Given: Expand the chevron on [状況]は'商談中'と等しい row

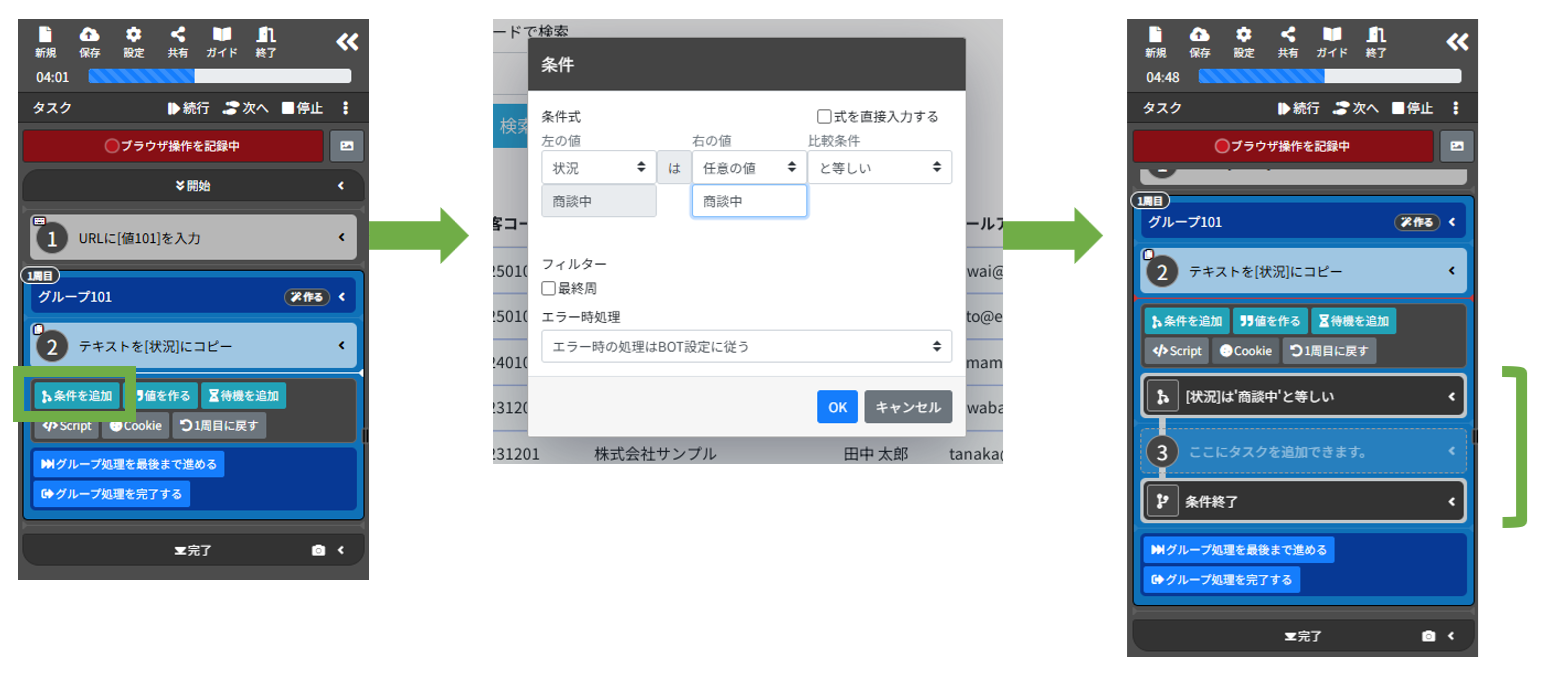Looking at the screenshot, I should point(1451,397).
